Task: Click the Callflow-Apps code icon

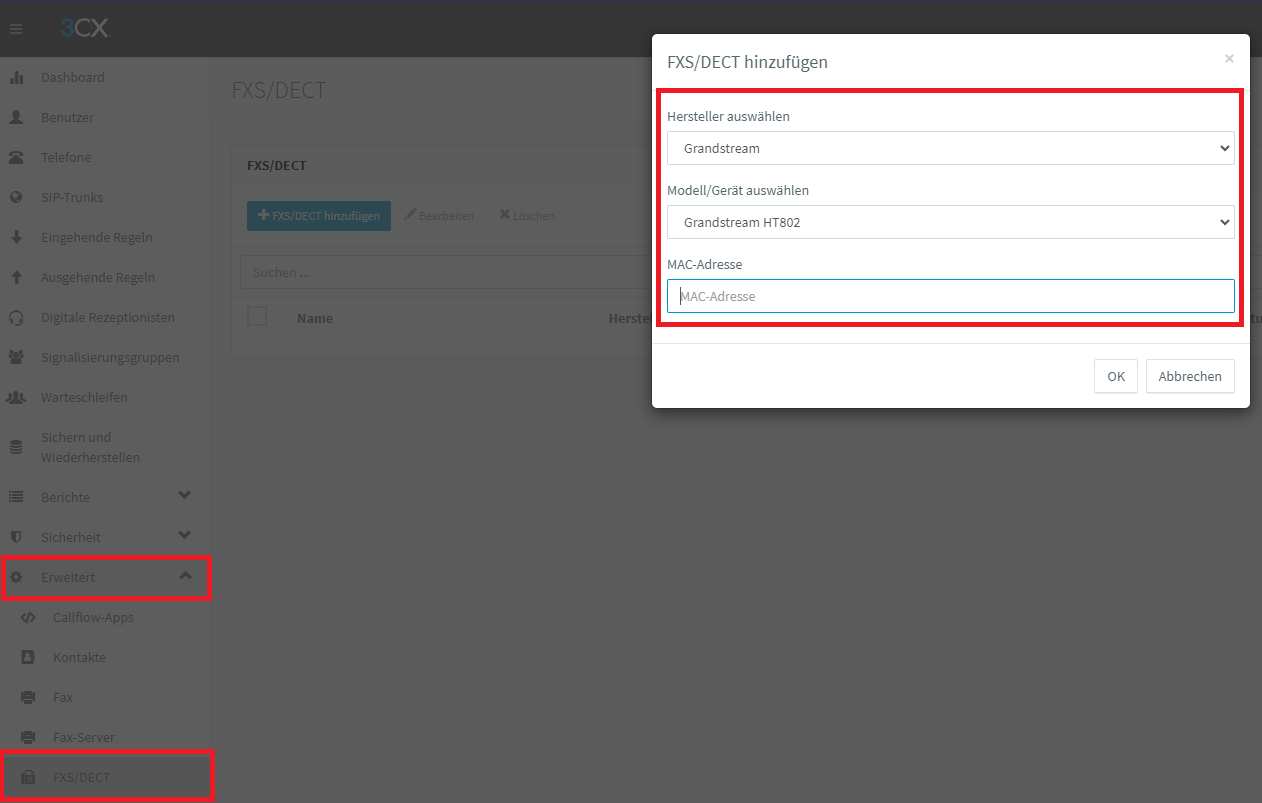Action: pyautogui.click(x=28, y=617)
